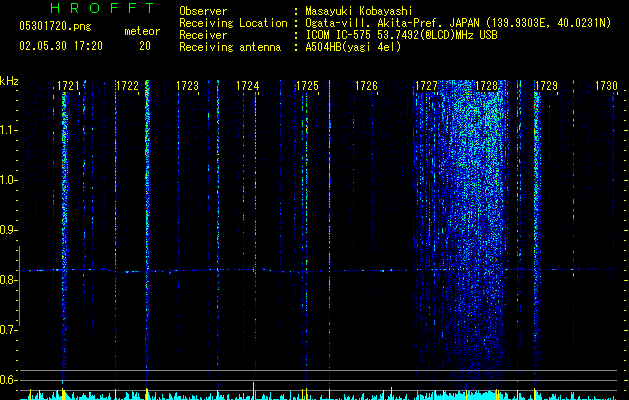629x400 pixels.
Task: Click the Receiving Location label
Action: [x=233, y=23]
